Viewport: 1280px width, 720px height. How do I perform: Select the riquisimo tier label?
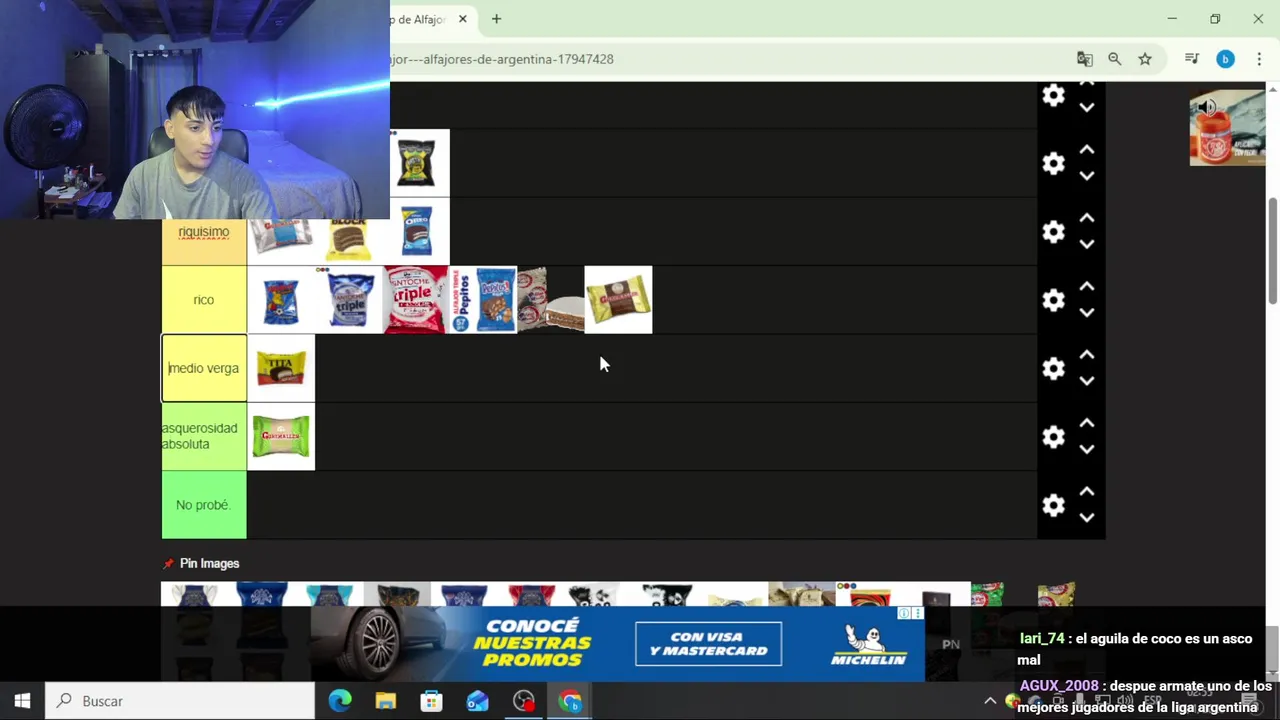(204, 232)
